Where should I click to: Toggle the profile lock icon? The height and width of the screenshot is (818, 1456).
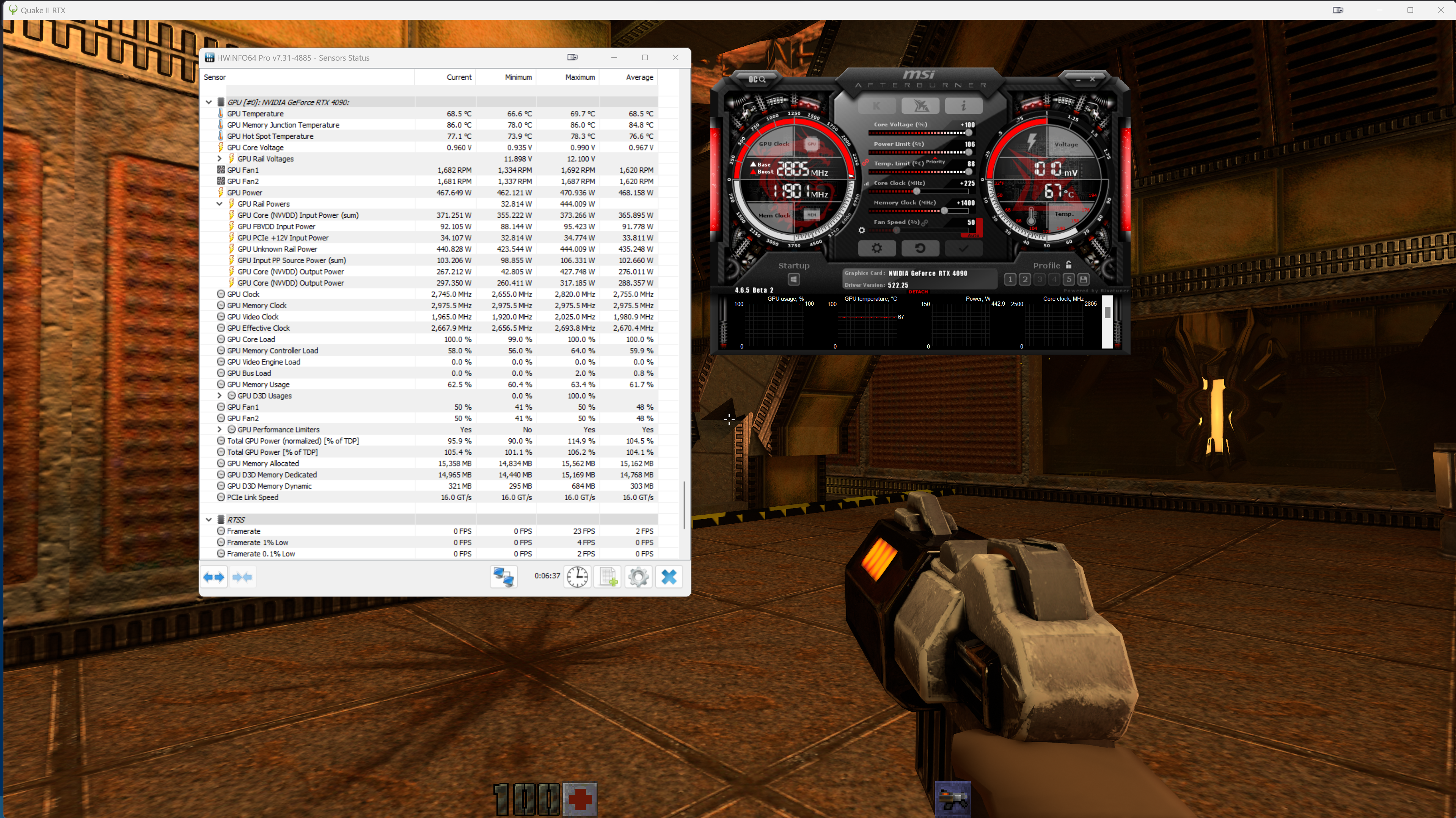pos(1068,265)
